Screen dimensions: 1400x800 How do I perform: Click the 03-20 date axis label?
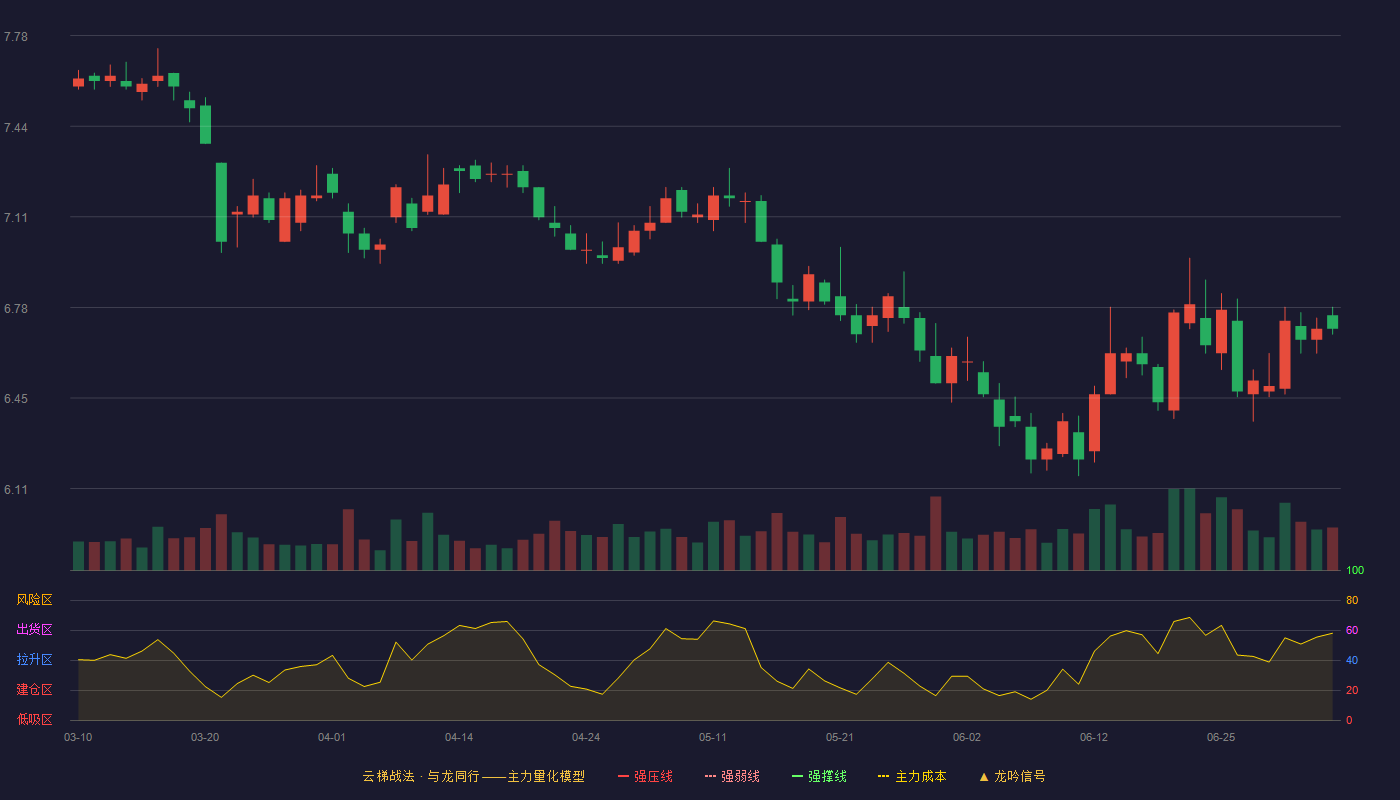[x=205, y=737]
